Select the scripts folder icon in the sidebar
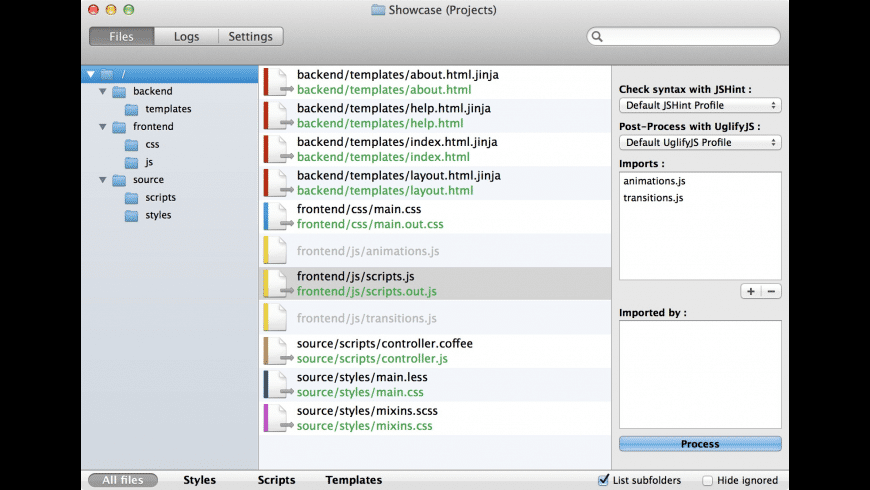 click(131, 198)
